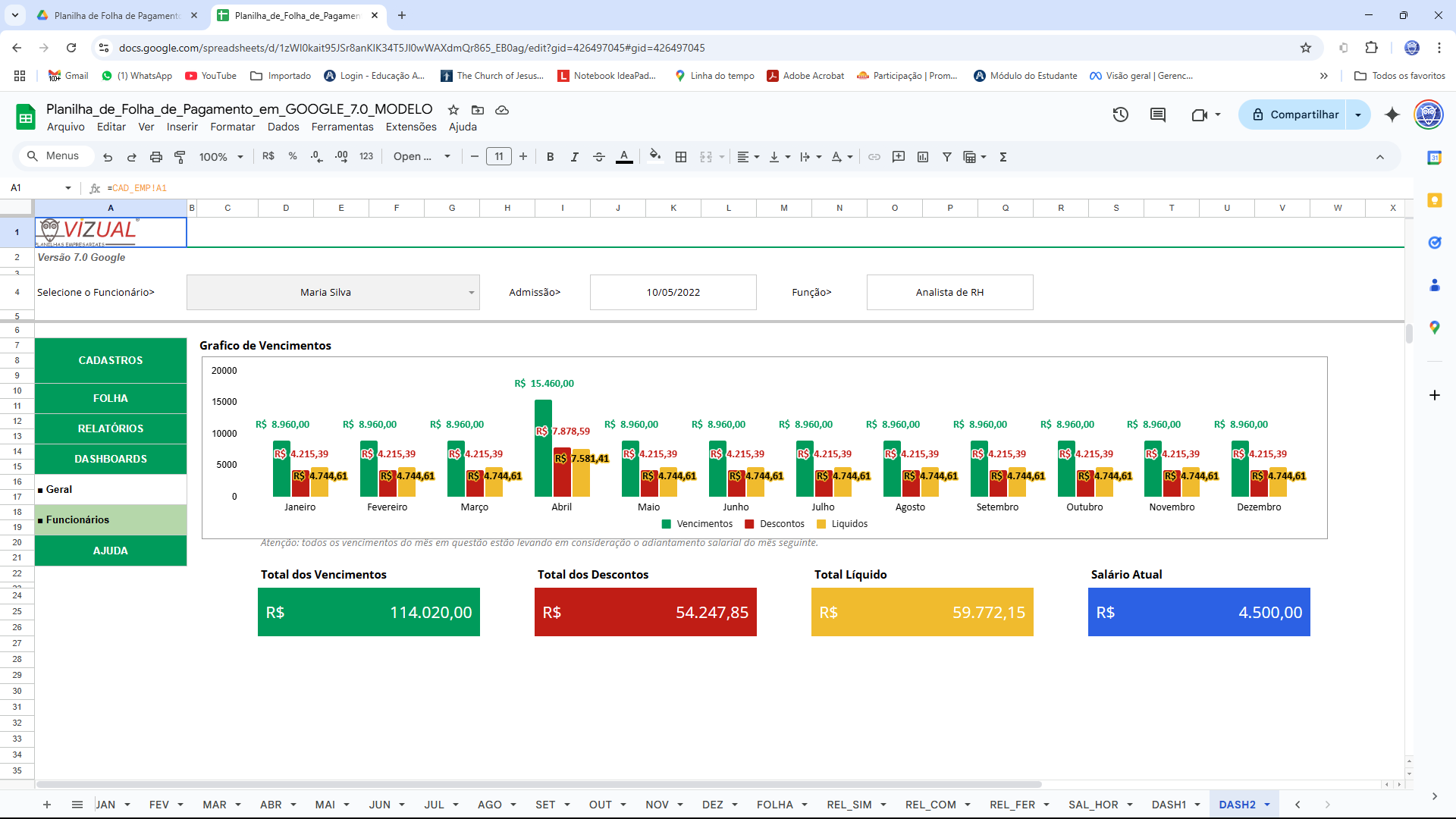Open the comments panel icon
The height and width of the screenshot is (819, 1456).
coord(1158,115)
